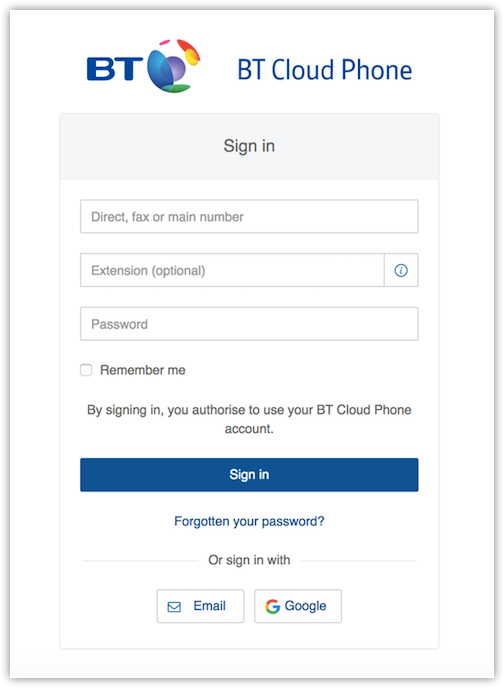The width and height of the screenshot is (504, 688).
Task: Click the authorisation notice text
Action: pos(249,419)
